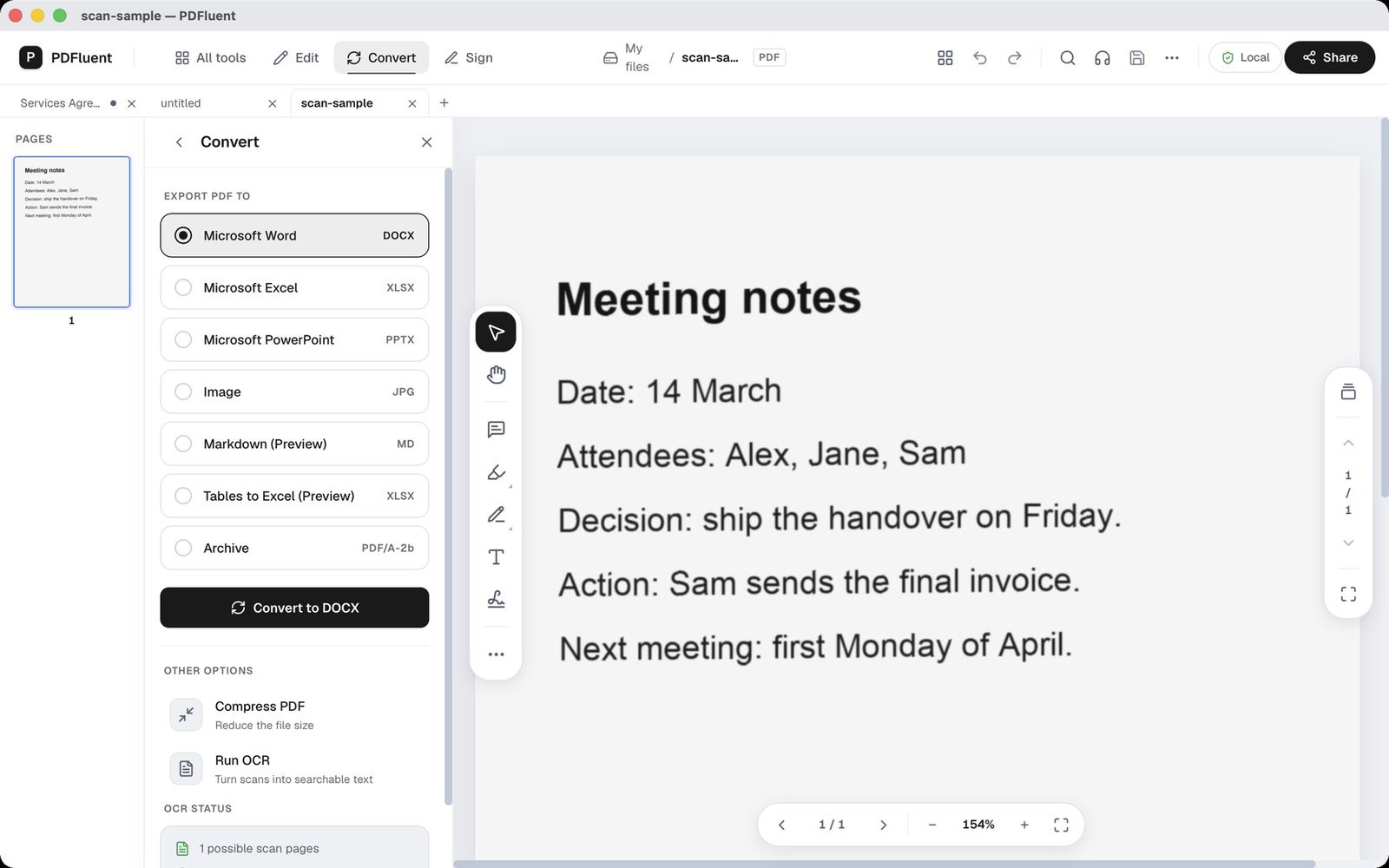Save the document with the disk icon
The image size is (1389, 868).
coord(1136,57)
